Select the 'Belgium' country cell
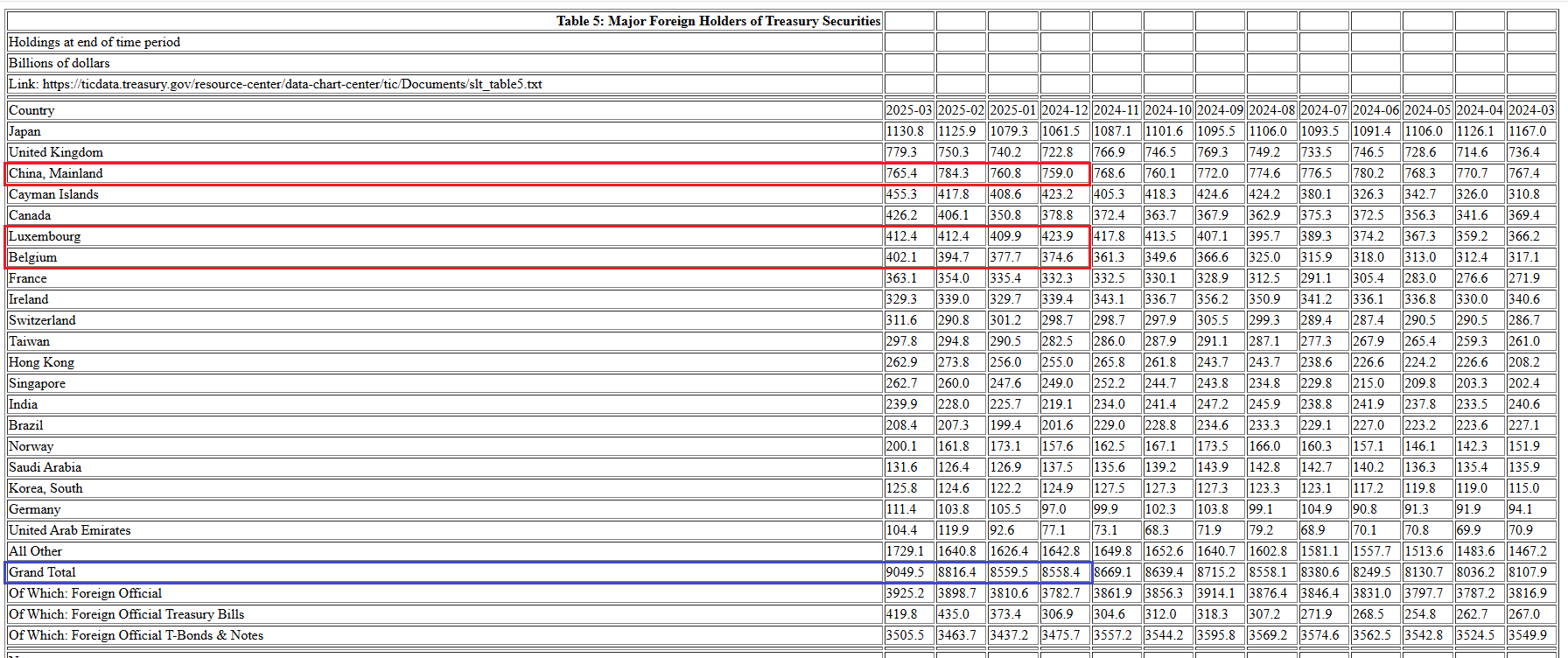1568x658 pixels. click(x=444, y=257)
